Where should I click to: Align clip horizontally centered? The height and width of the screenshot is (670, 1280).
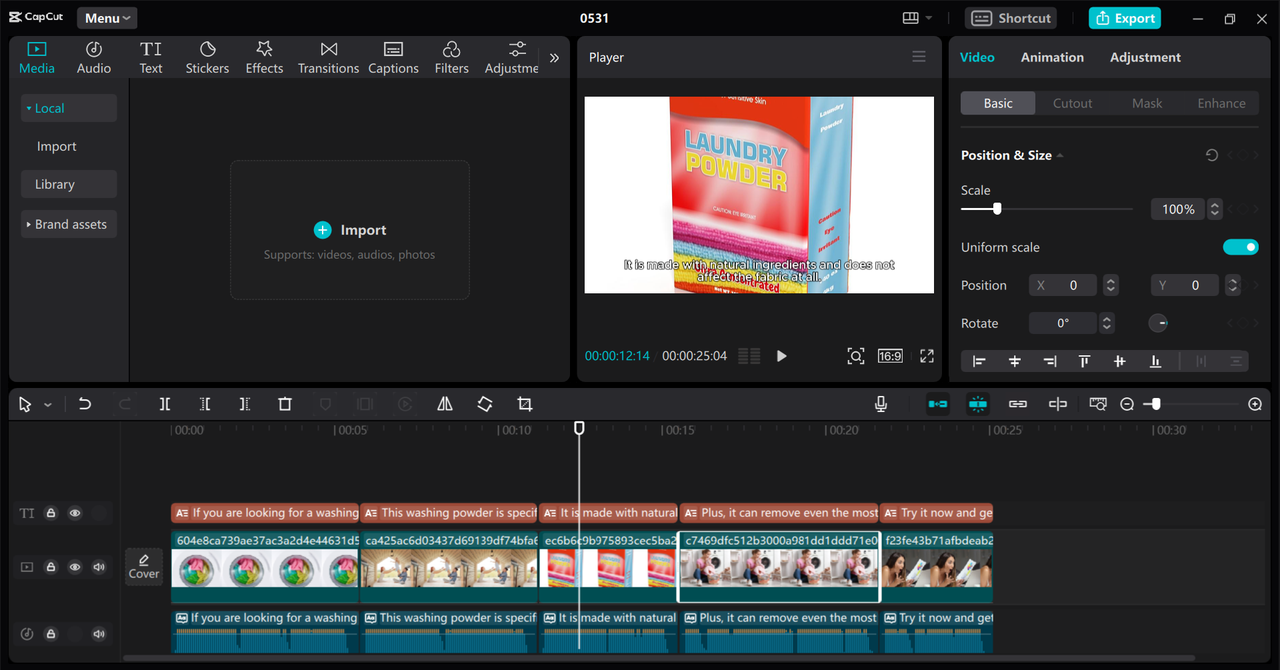click(1014, 361)
